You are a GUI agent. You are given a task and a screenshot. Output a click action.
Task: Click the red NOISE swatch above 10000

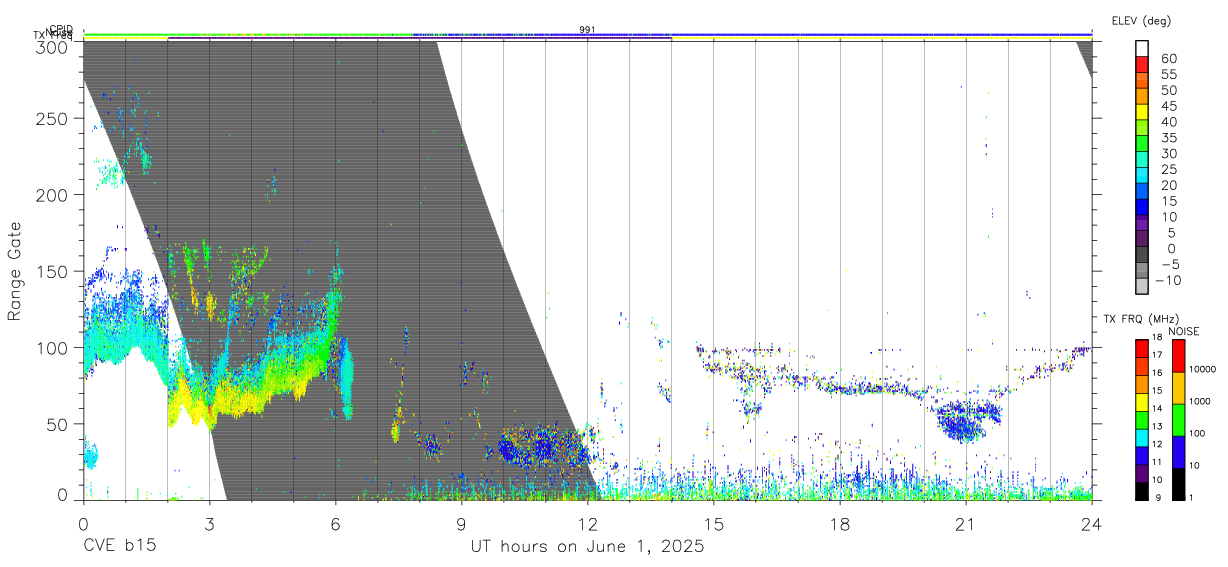point(1178,356)
